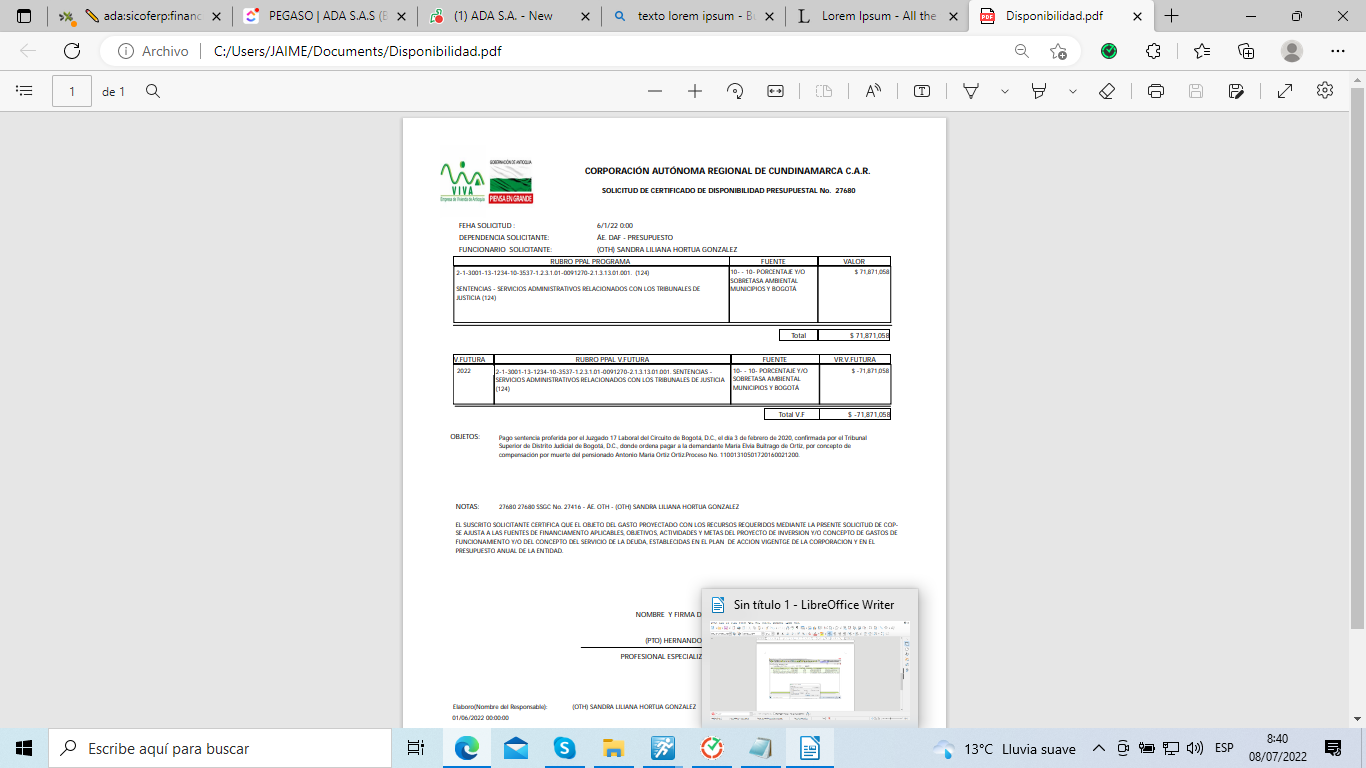Screen dimensions: 1366x768
Task: Select the Erase tool
Action: [x=1106, y=91]
